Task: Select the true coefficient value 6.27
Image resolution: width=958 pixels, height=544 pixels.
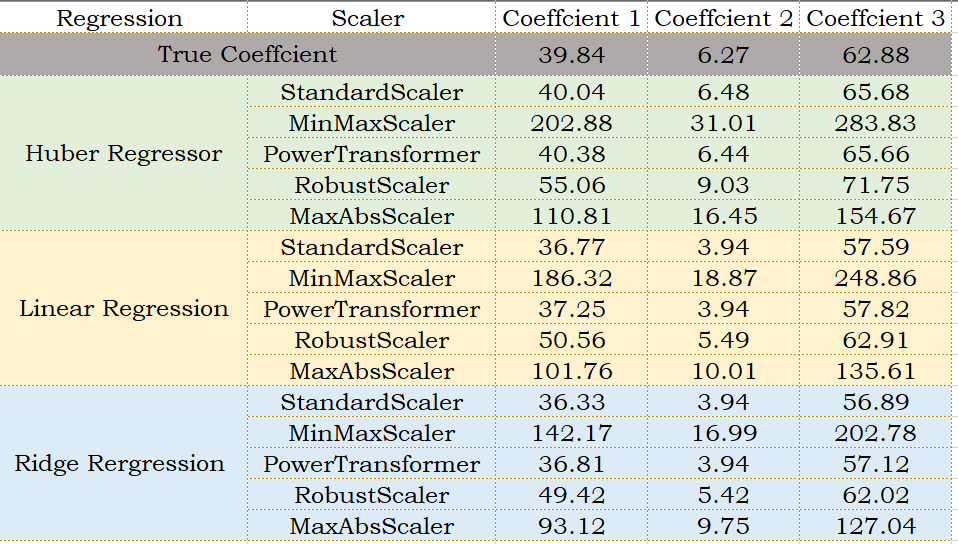Action: pyautogui.click(x=725, y=54)
